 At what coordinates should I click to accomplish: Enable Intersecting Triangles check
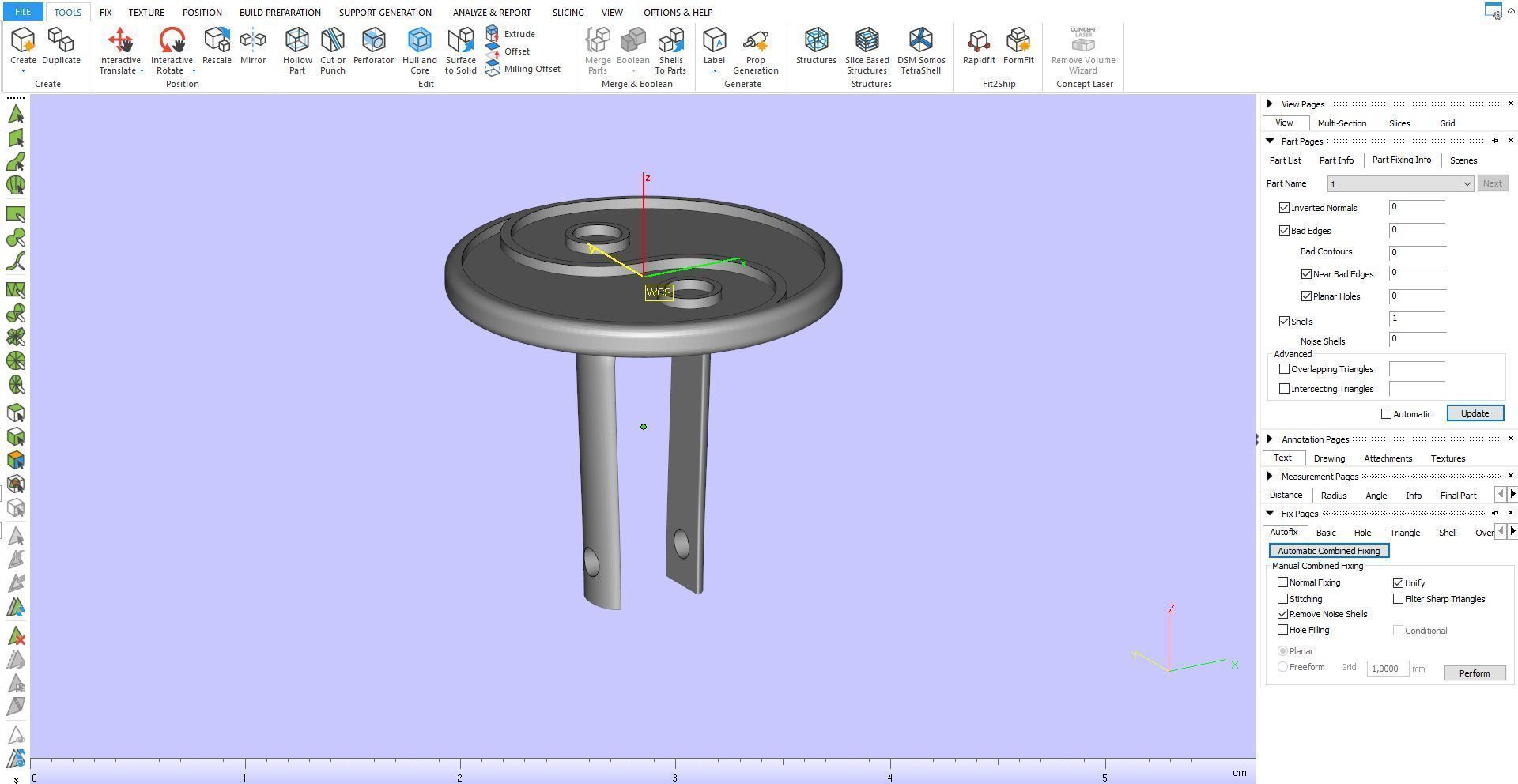coord(1284,389)
